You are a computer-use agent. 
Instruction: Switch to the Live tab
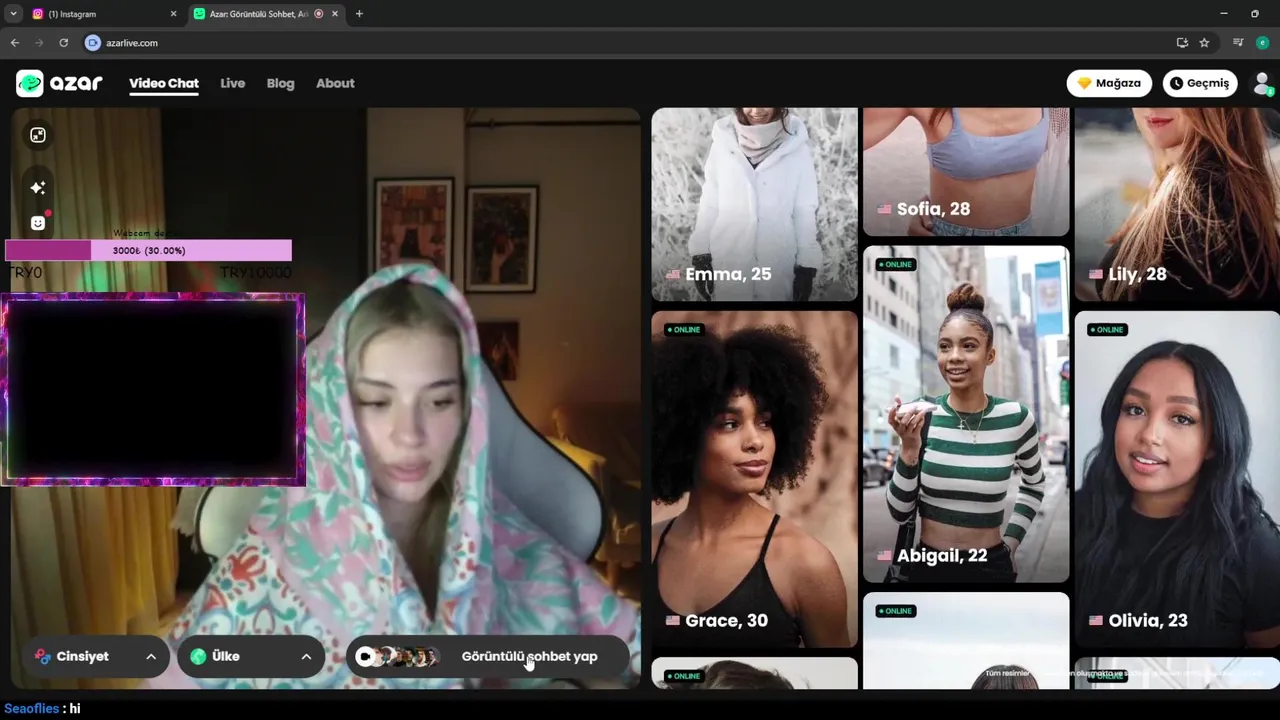click(233, 83)
